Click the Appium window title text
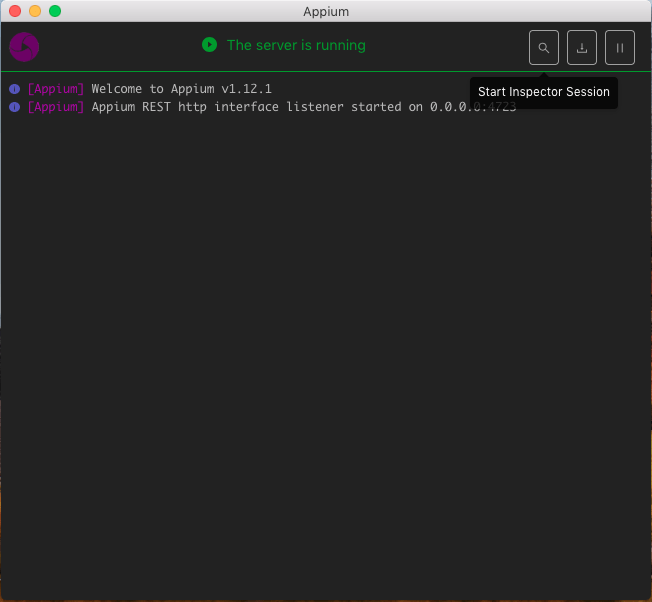 coord(326,12)
